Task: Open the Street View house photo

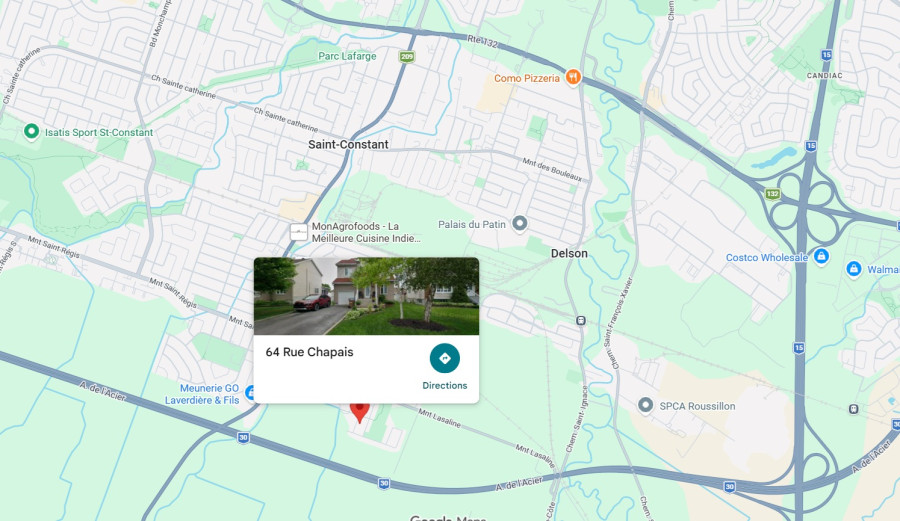Action: click(x=366, y=296)
